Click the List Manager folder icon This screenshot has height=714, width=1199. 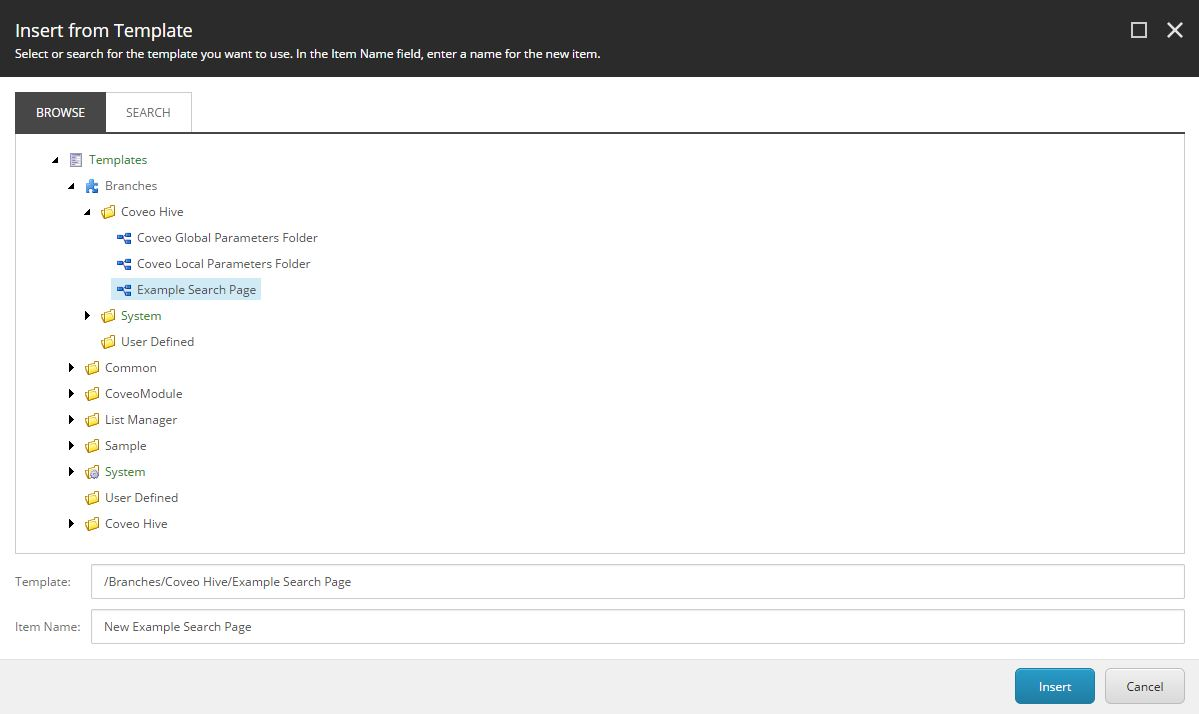(x=89, y=419)
